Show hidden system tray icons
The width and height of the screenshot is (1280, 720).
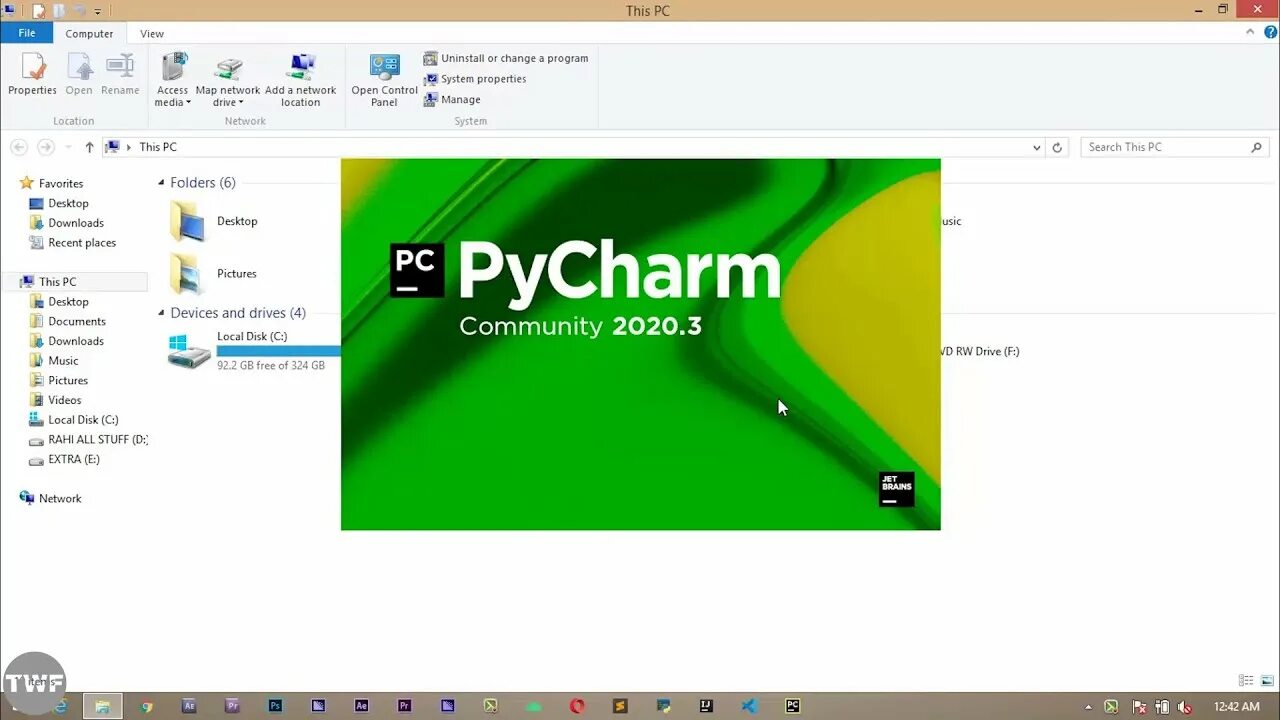point(1089,707)
